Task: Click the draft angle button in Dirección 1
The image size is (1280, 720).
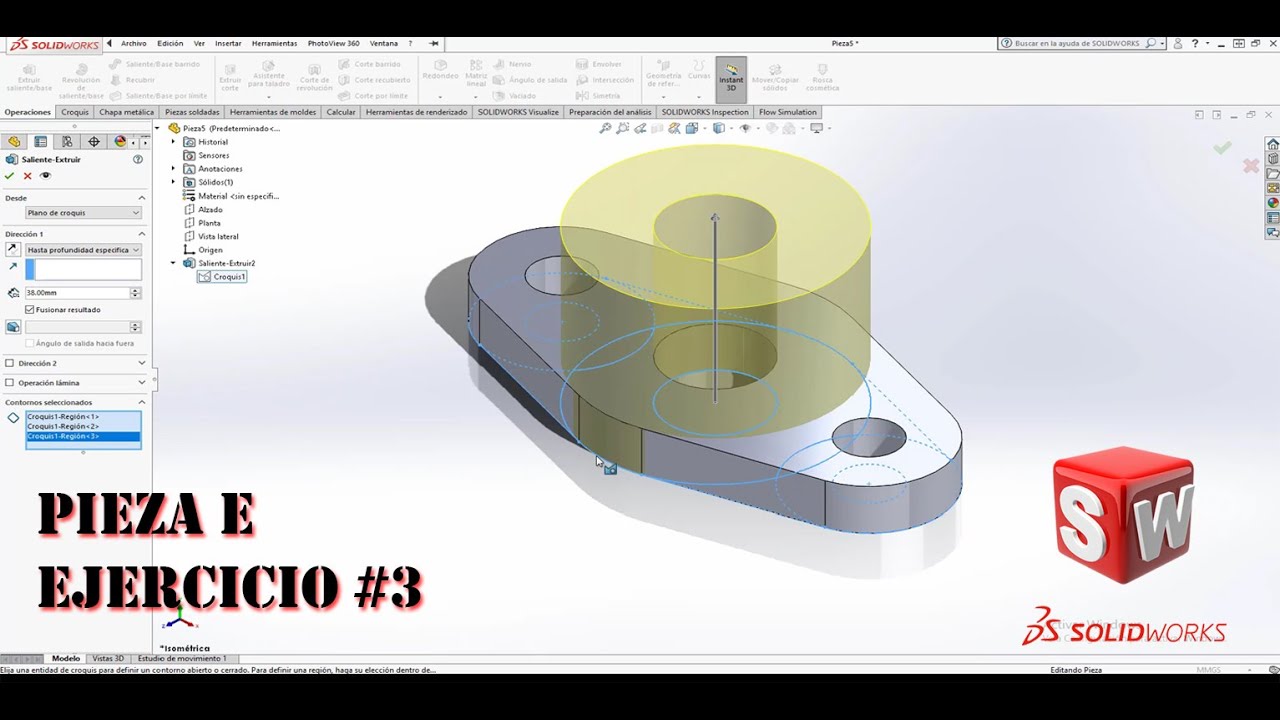Action: coord(13,327)
